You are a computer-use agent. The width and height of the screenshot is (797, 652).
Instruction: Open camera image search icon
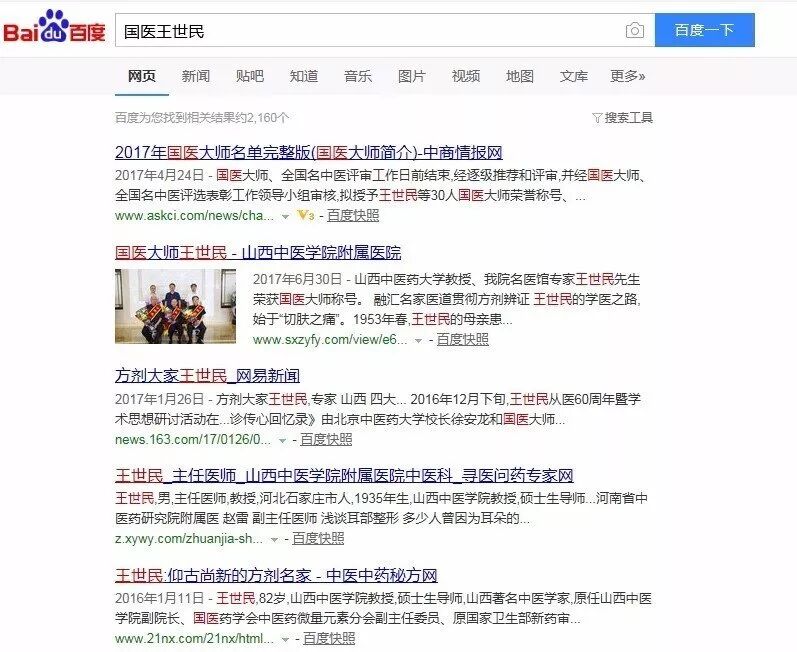click(x=634, y=30)
